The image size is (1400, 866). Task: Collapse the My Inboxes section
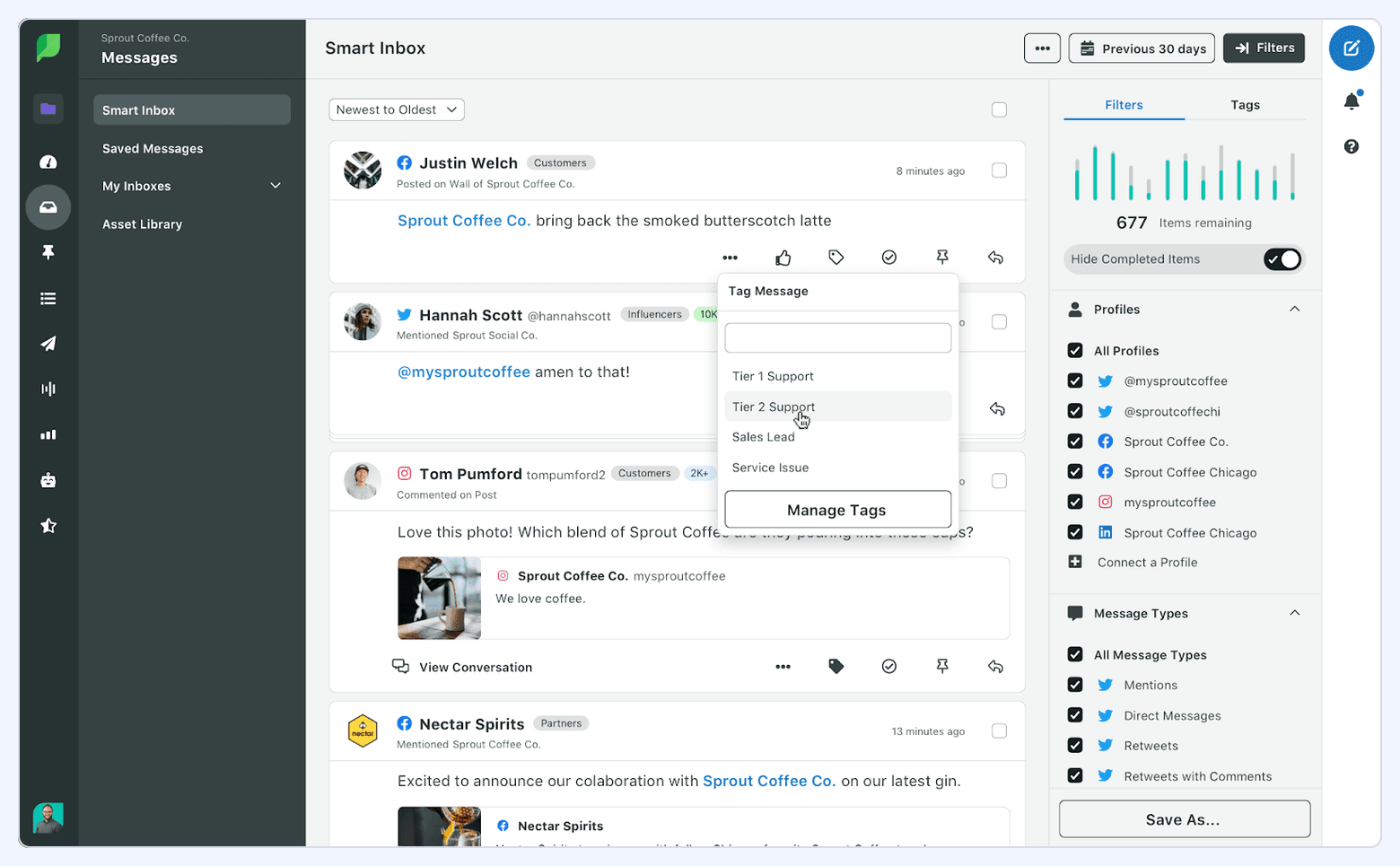tap(275, 186)
